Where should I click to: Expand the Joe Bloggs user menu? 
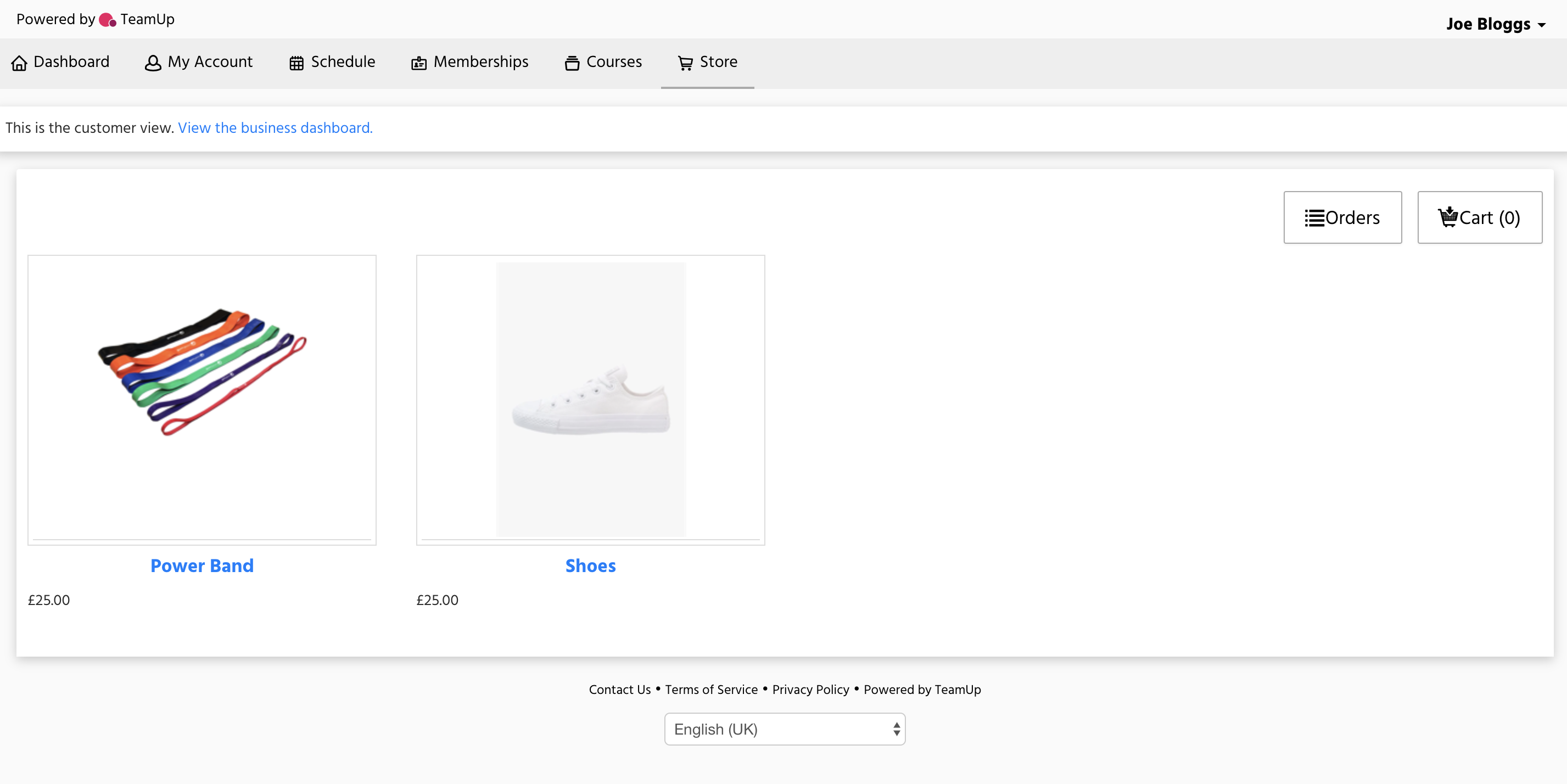[x=1495, y=24]
